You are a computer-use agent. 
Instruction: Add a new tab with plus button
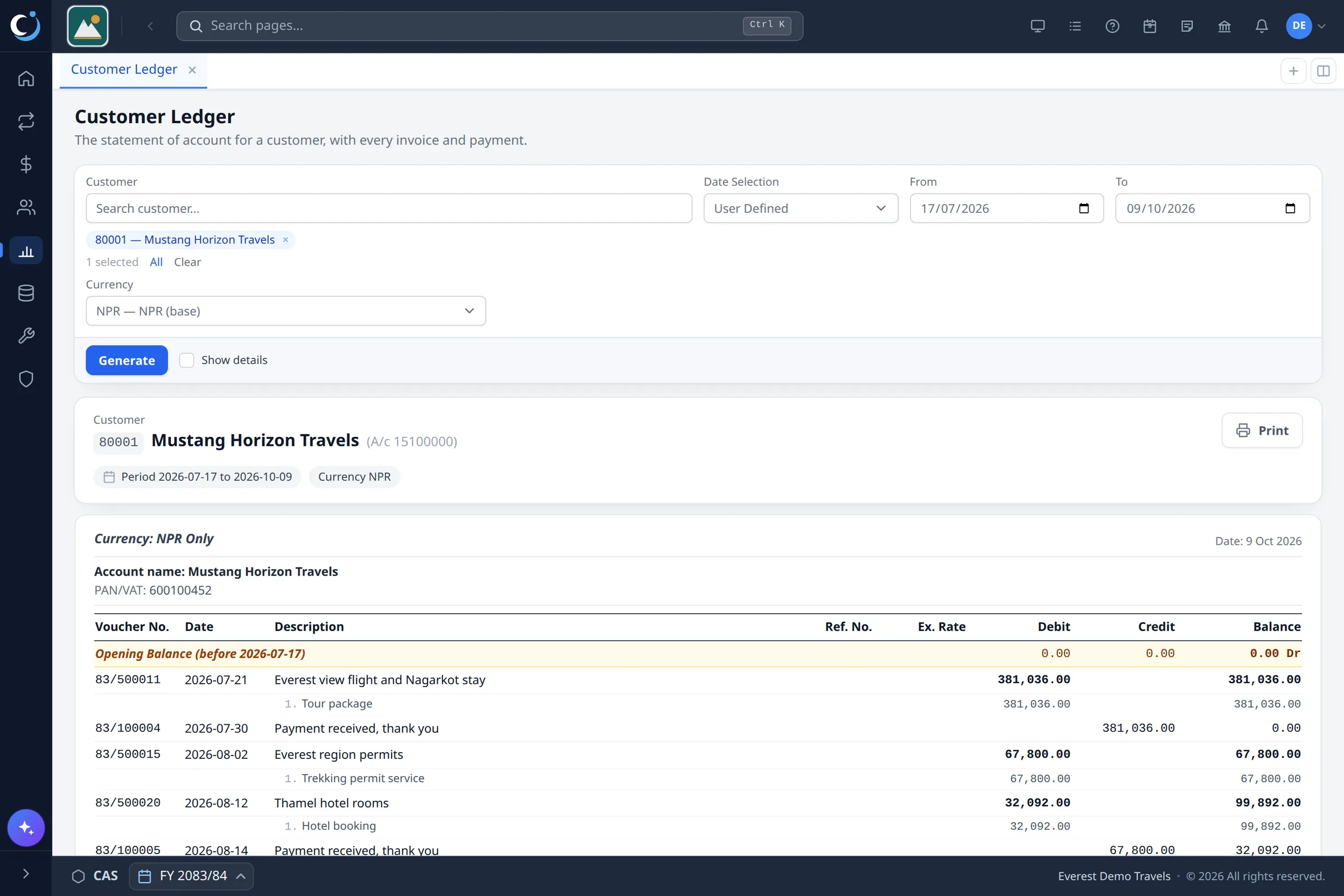1293,71
